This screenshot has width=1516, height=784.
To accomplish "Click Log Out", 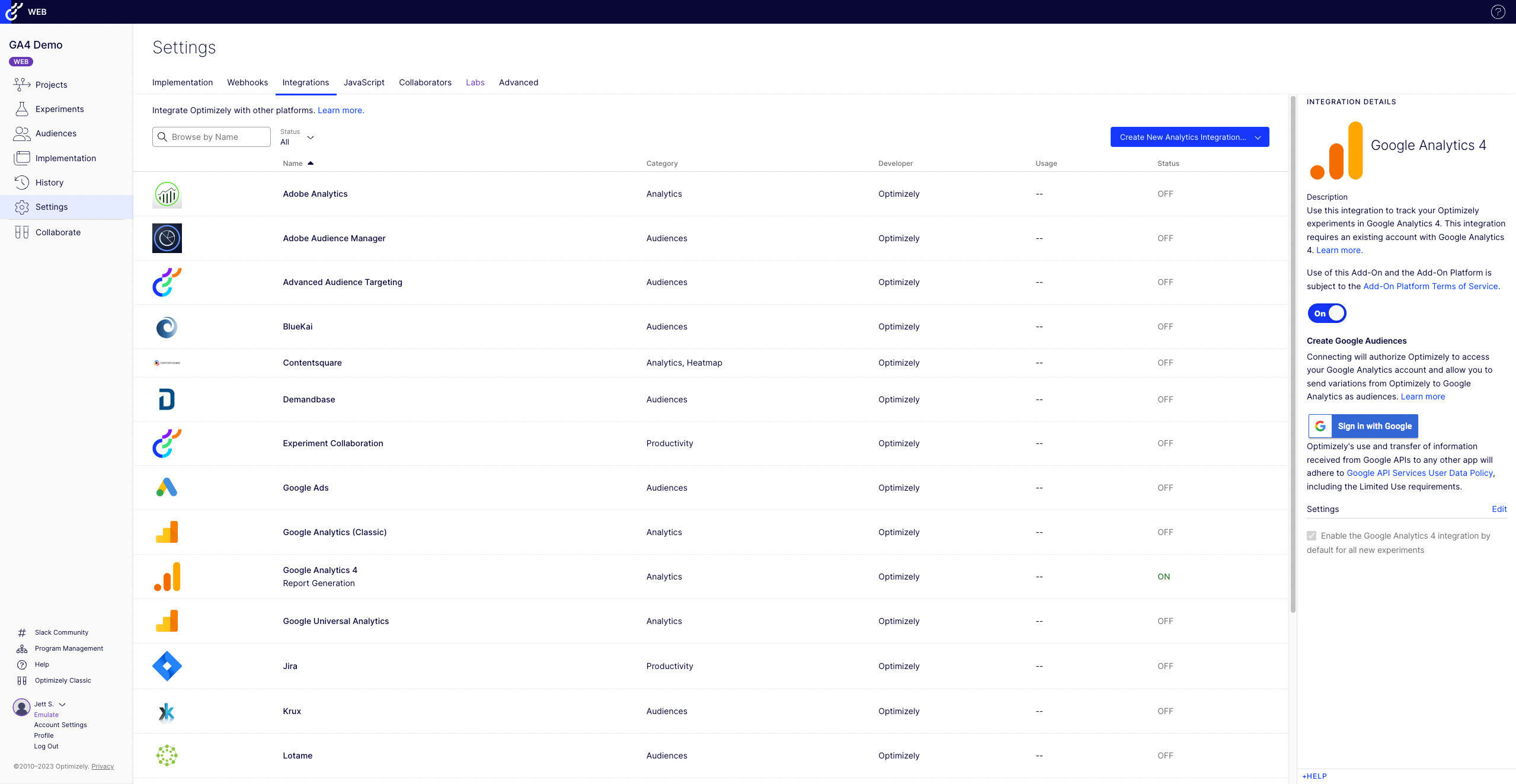I will [x=46, y=746].
